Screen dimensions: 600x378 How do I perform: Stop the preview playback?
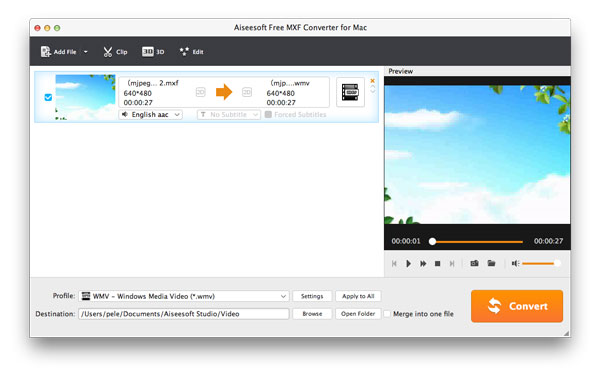click(x=437, y=264)
